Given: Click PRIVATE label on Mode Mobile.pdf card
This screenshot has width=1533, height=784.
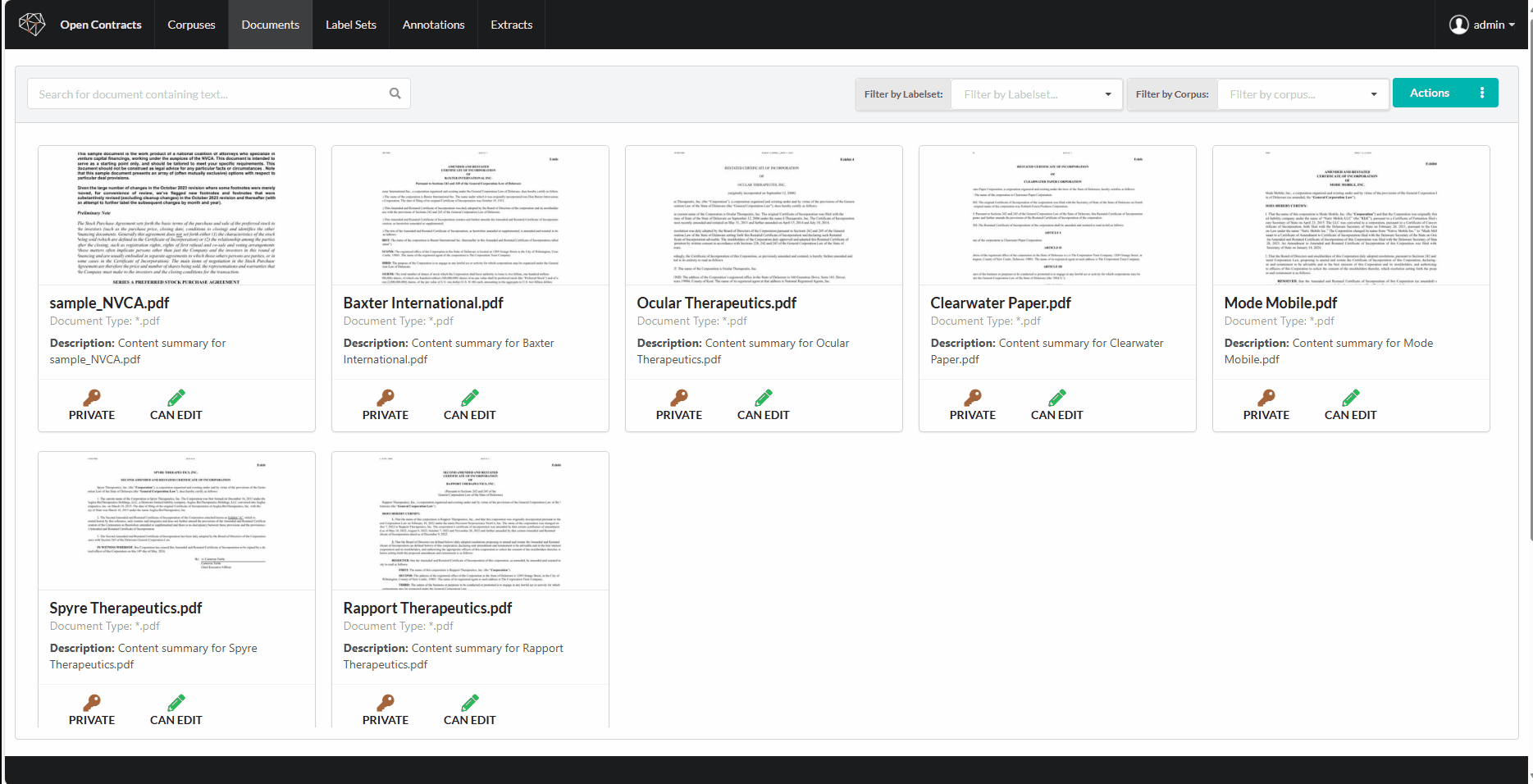Looking at the screenshot, I should pos(1266,415).
